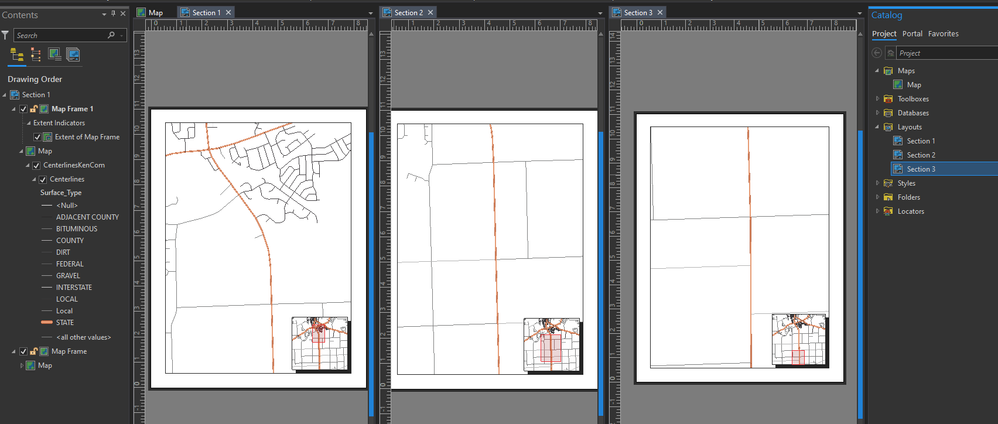Close the Section 1 tab

pyautogui.click(x=228, y=12)
